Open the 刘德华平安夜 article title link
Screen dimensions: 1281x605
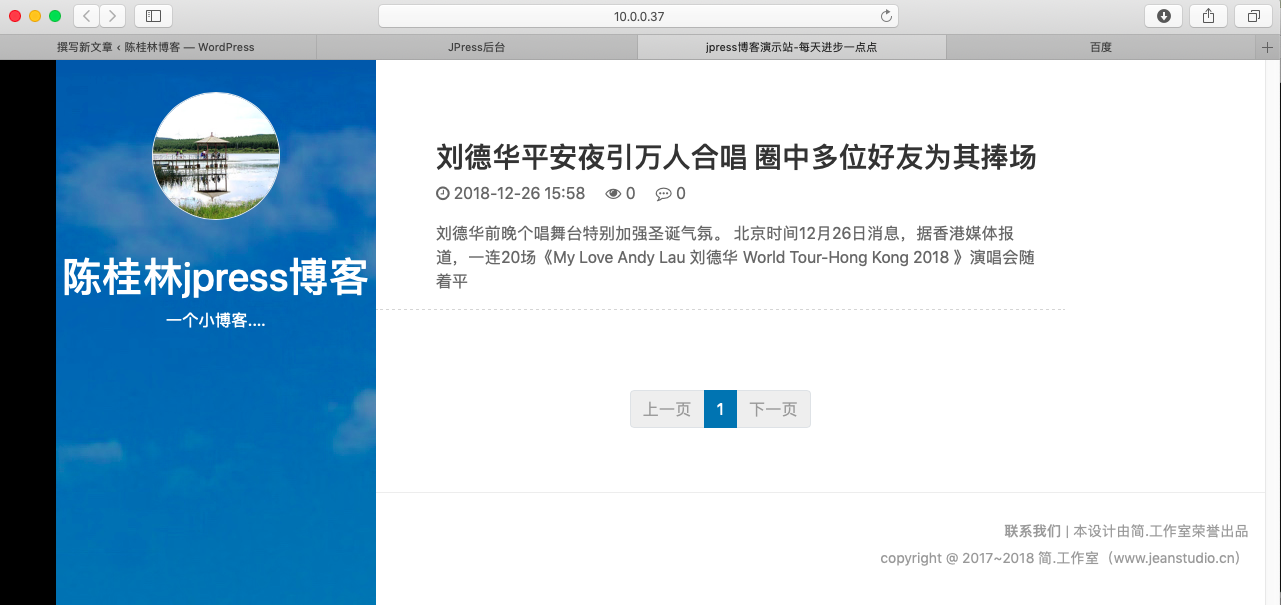[x=735, y=157]
